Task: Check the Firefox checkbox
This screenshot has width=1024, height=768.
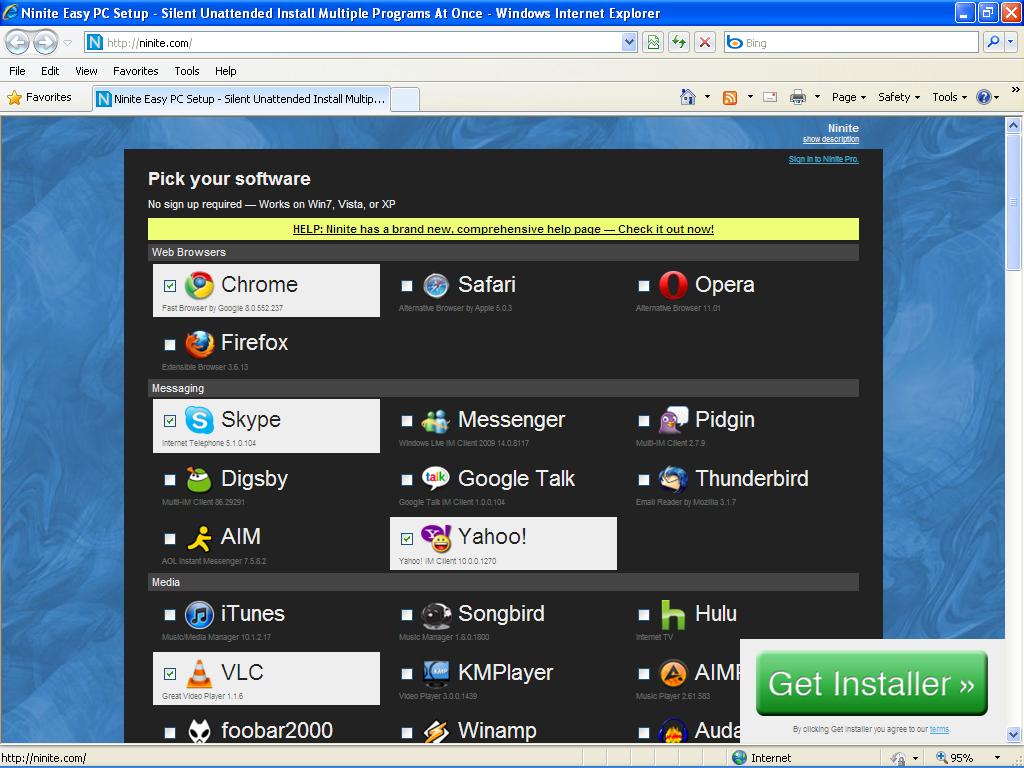Action: pyautogui.click(x=170, y=345)
